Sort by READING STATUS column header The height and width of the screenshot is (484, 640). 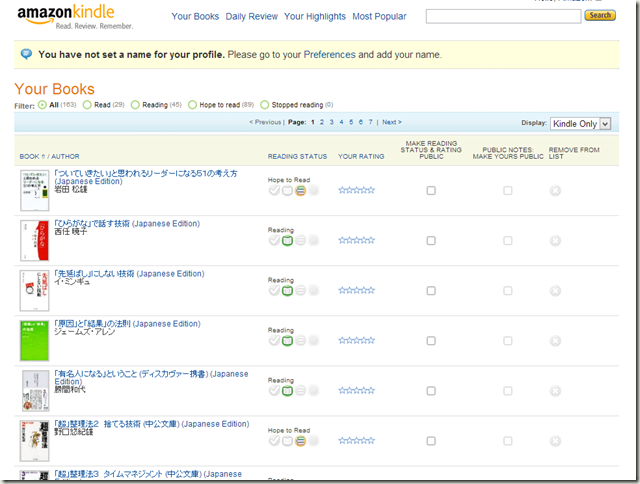point(297,156)
